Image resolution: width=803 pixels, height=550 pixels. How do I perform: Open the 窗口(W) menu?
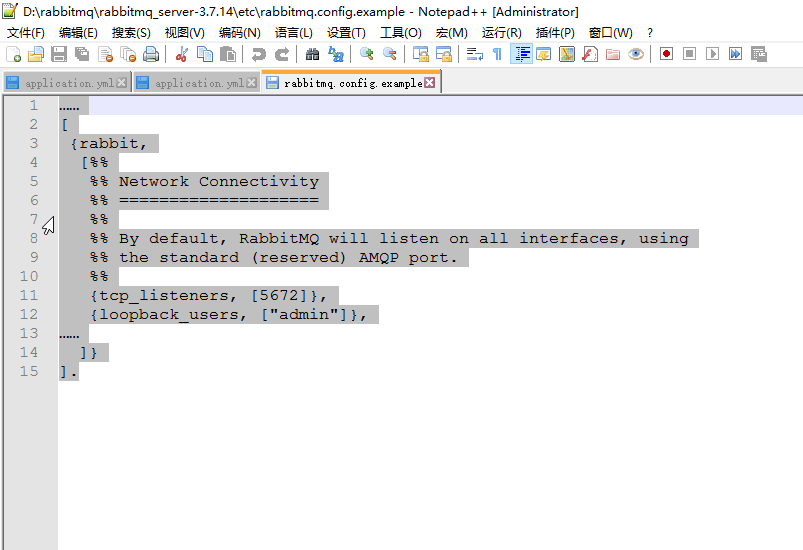pyautogui.click(x=610, y=33)
